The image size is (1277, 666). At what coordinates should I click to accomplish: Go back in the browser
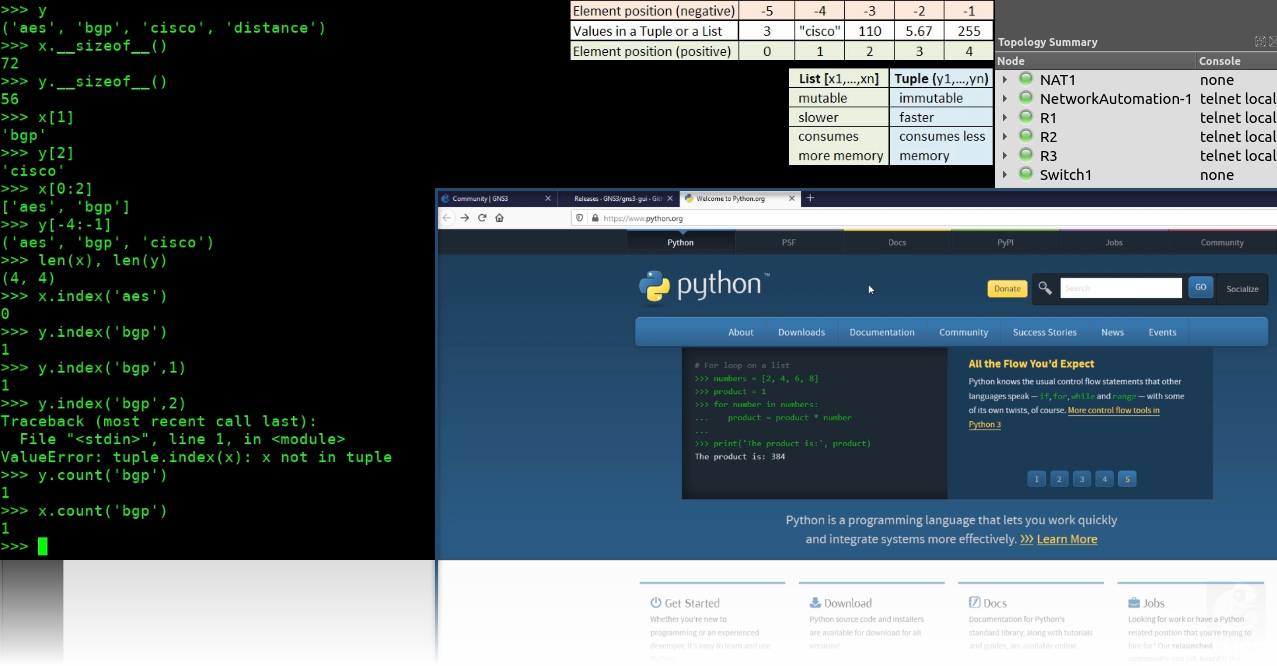(x=448, y=218)
